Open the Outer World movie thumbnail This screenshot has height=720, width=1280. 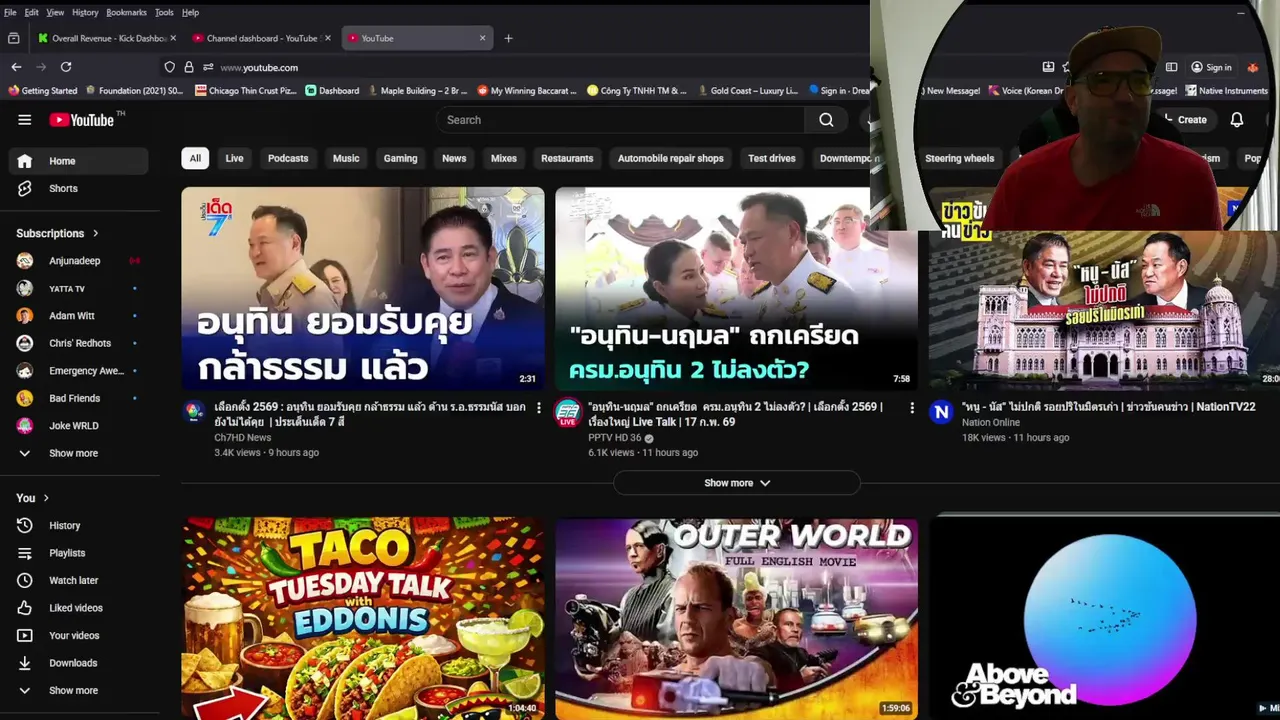[737, 617]
